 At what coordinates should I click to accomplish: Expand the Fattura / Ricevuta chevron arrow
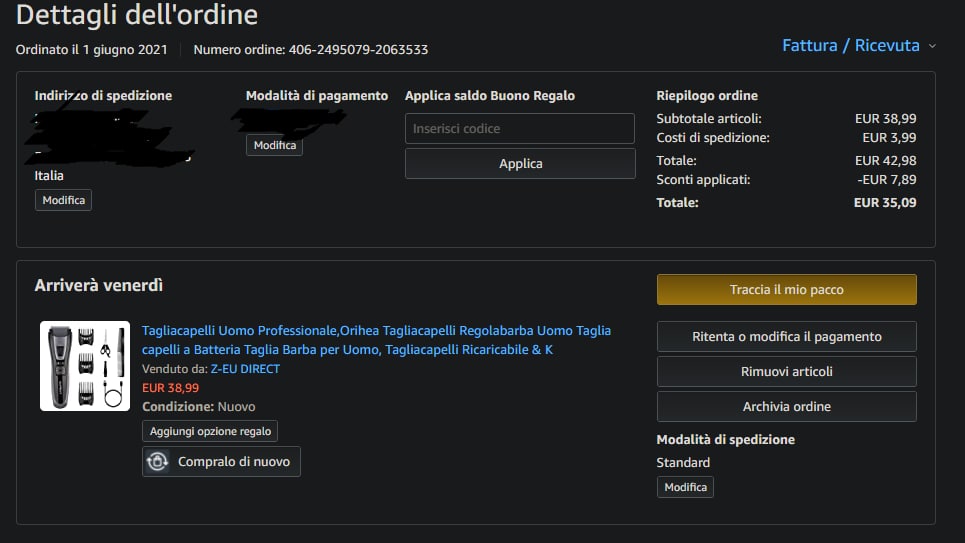[932, 46]
